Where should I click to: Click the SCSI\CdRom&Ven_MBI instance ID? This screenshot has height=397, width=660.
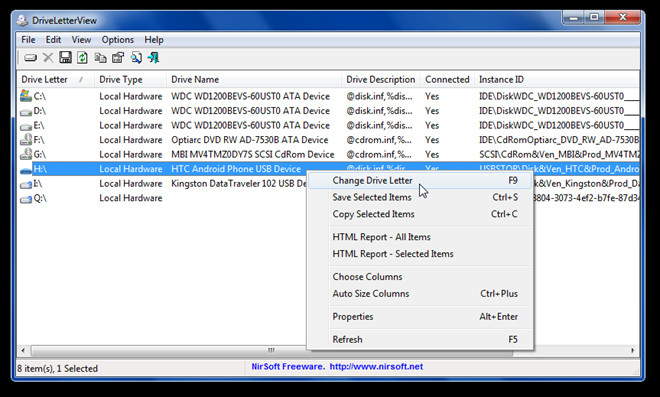tap(559, 155)
